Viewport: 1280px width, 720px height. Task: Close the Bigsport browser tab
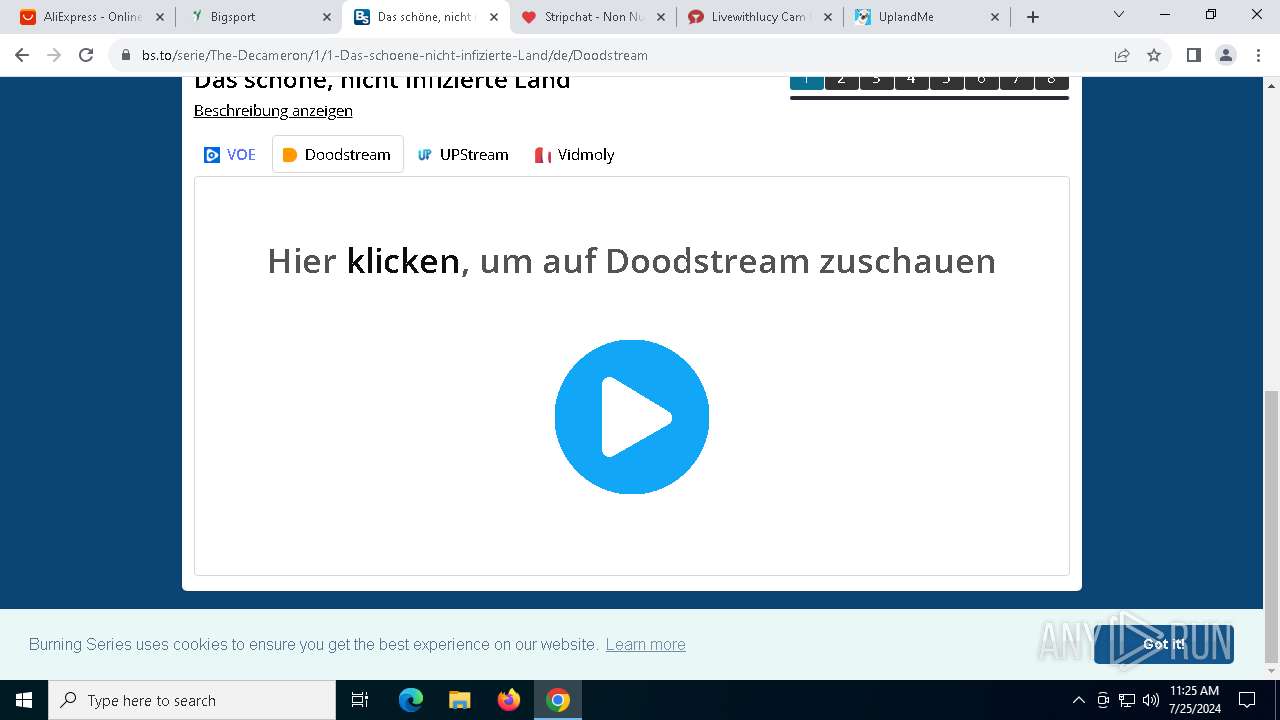click(327, 17)
